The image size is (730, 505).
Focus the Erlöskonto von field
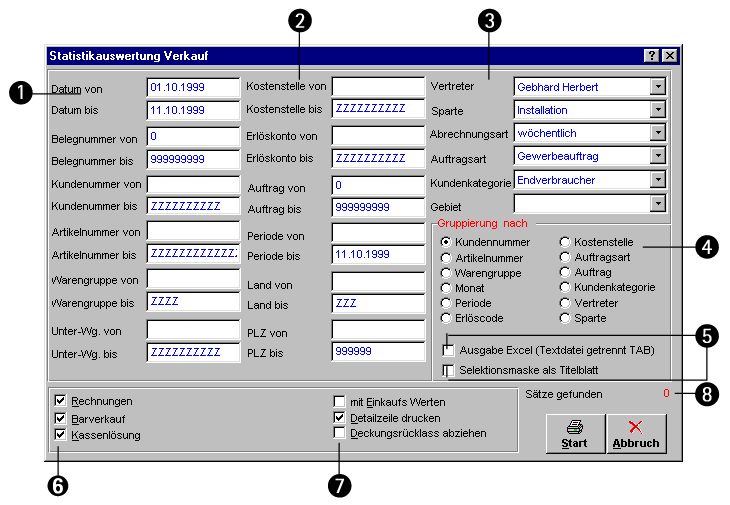click(378, 136)
